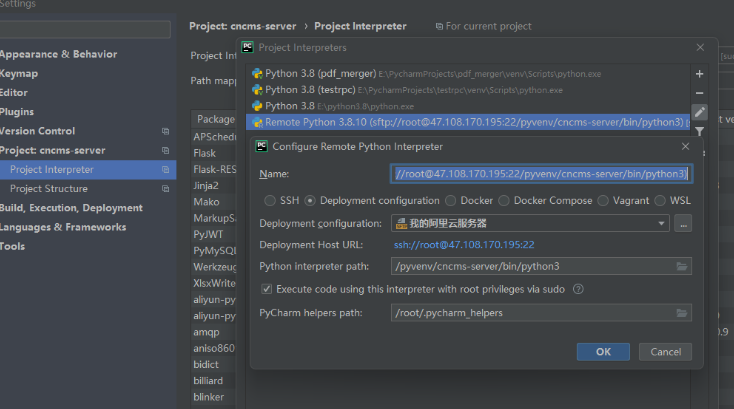Open Languages & Frameworks settings
Image resolution: width=734 pixels, height=409 pixels.
[x=63, y=227]
